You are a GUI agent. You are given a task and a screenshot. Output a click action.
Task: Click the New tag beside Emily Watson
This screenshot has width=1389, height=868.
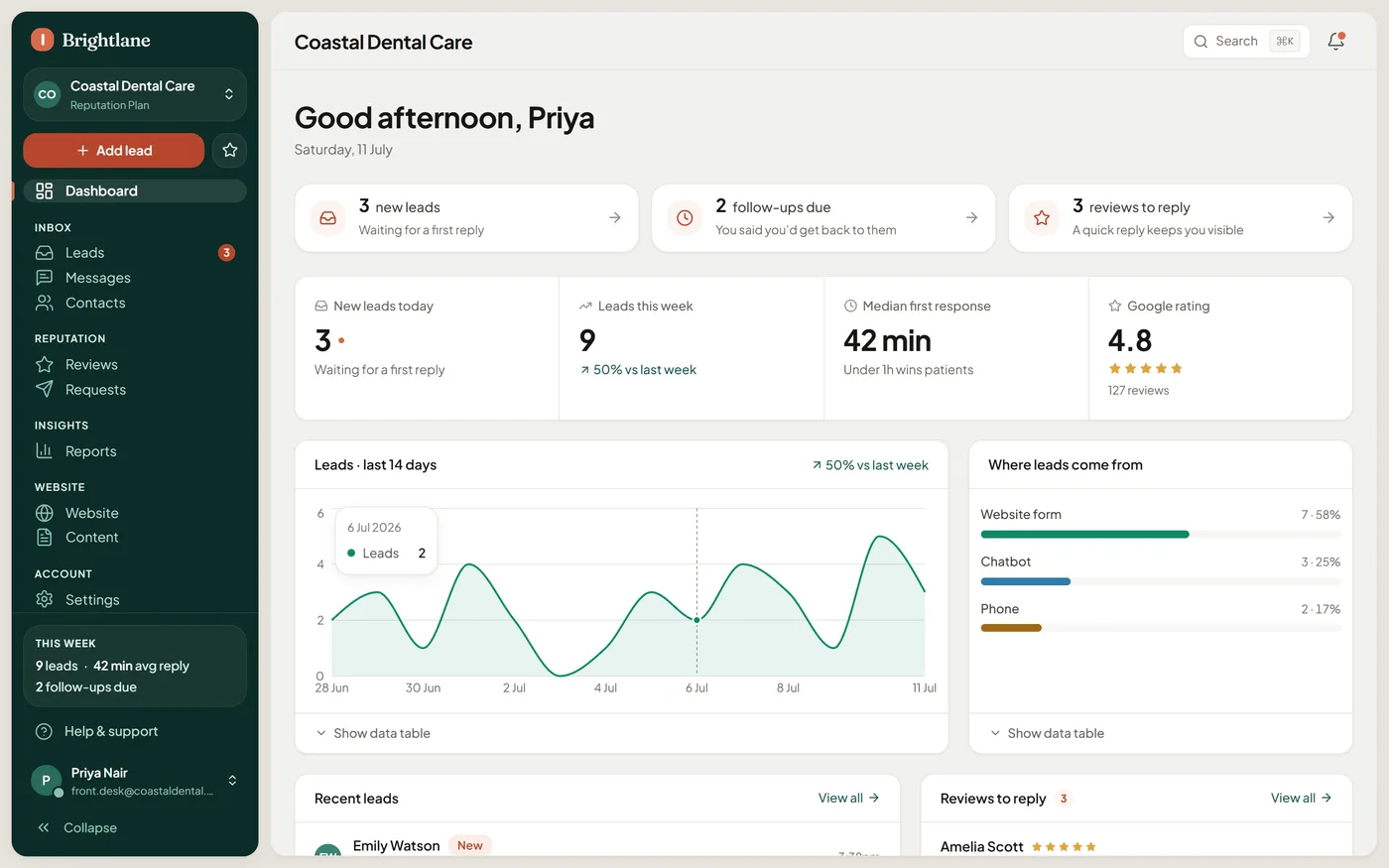470,845
